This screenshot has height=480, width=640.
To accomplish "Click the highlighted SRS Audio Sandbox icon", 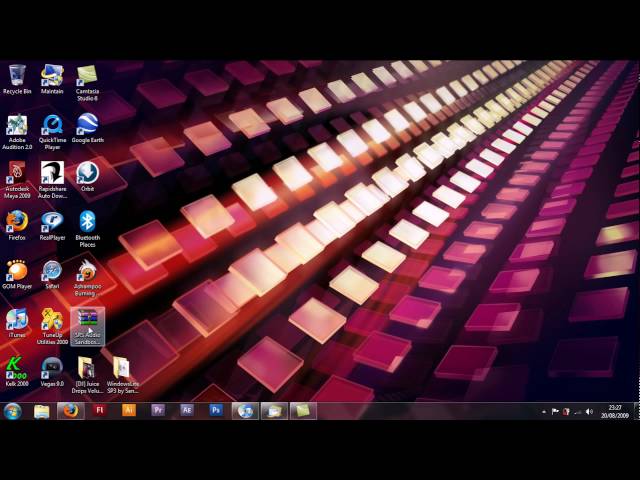I will pos(87,326).
